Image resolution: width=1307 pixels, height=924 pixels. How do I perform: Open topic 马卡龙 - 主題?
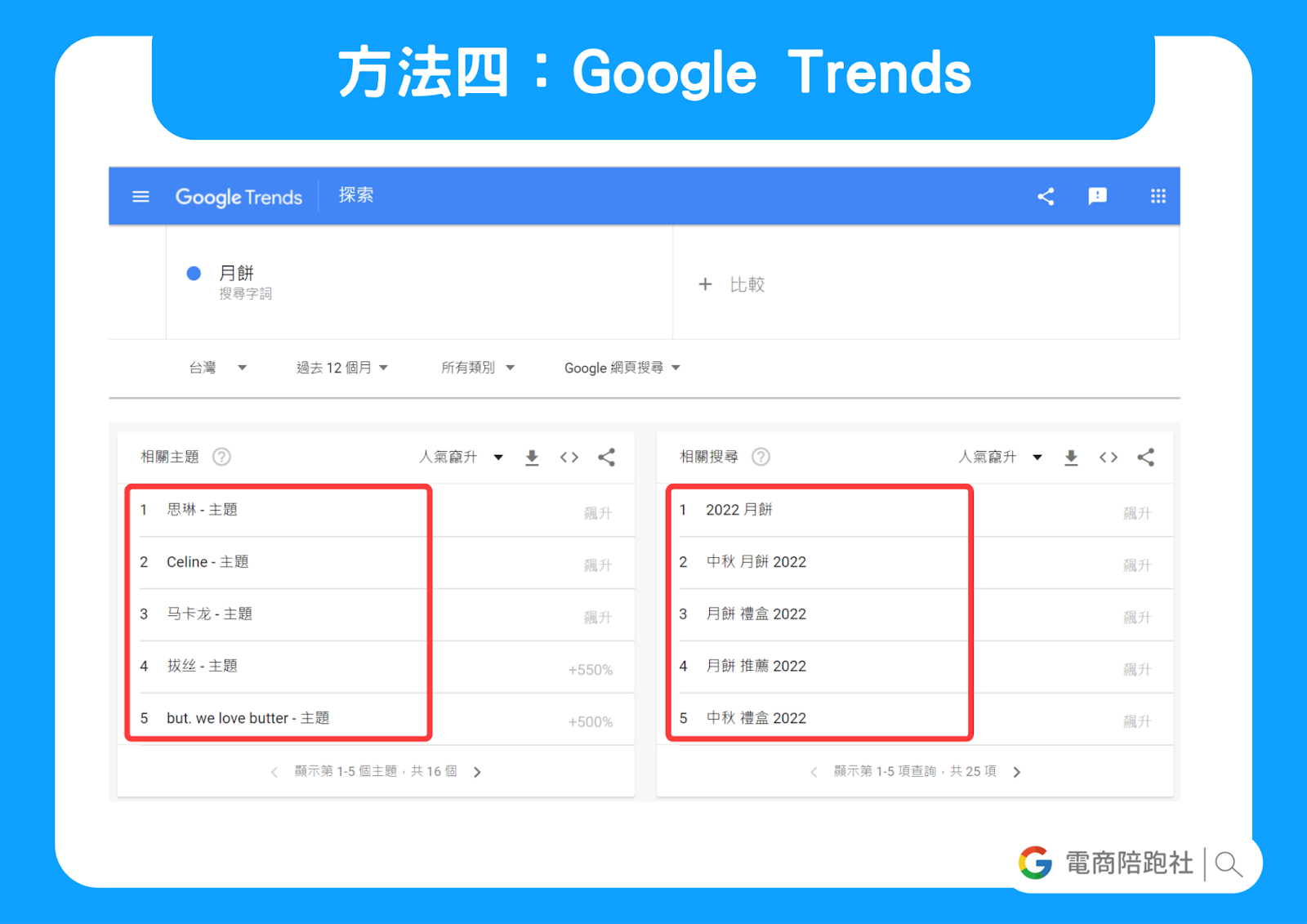209,614
